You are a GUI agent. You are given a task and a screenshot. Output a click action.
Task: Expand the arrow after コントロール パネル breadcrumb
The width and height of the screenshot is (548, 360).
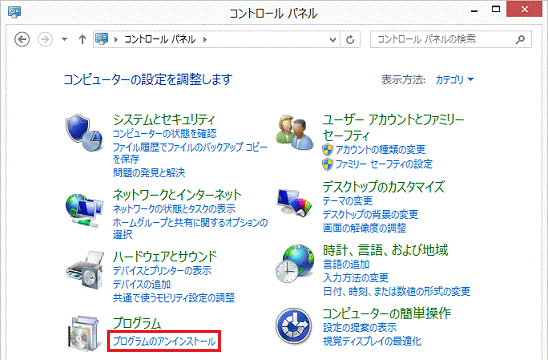[x=205, y=39]
